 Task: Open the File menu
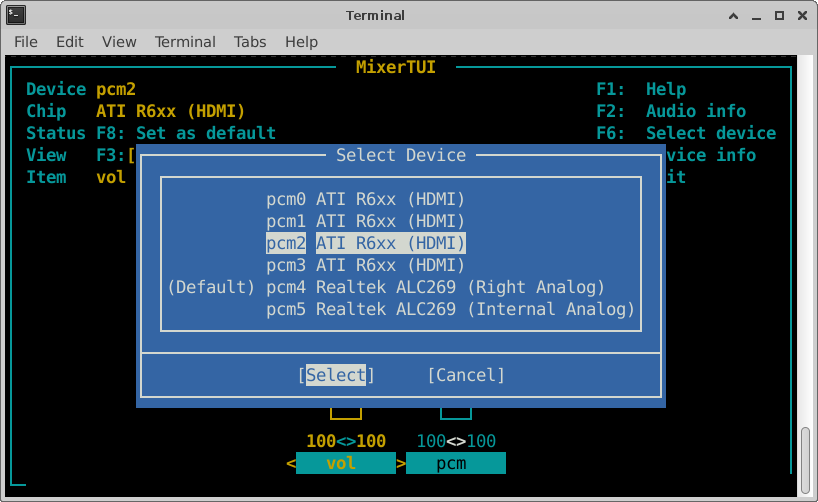coord(26,42)
